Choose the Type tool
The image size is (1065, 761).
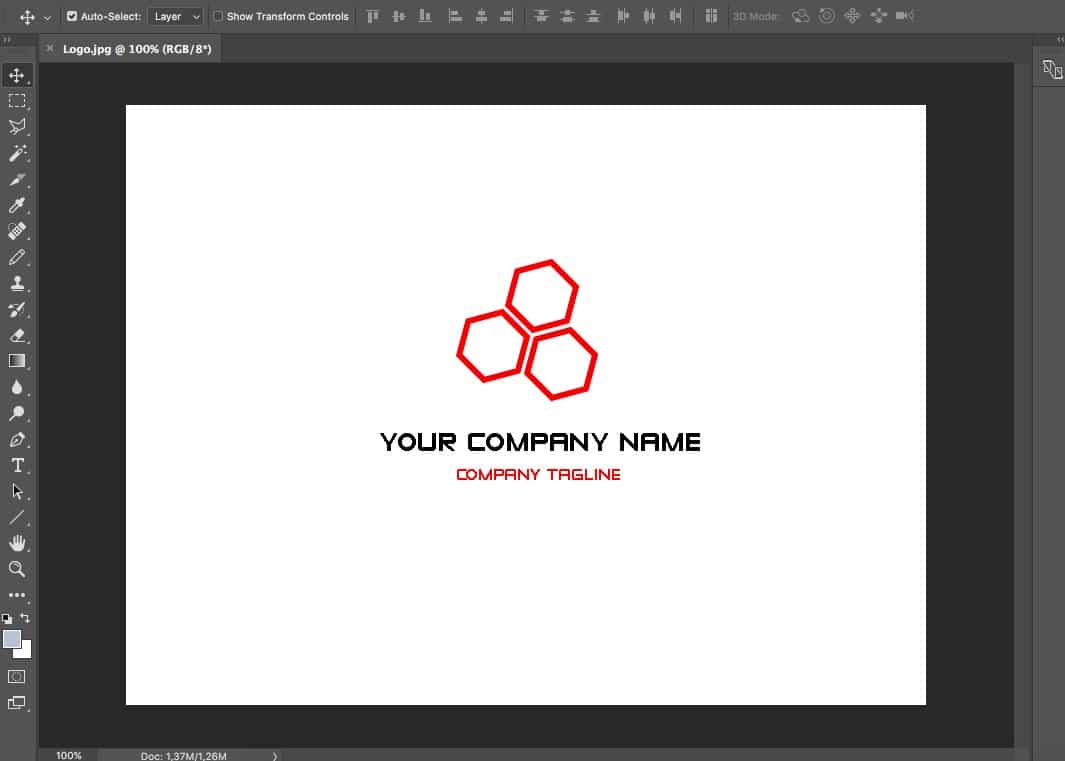pos(17,465)
